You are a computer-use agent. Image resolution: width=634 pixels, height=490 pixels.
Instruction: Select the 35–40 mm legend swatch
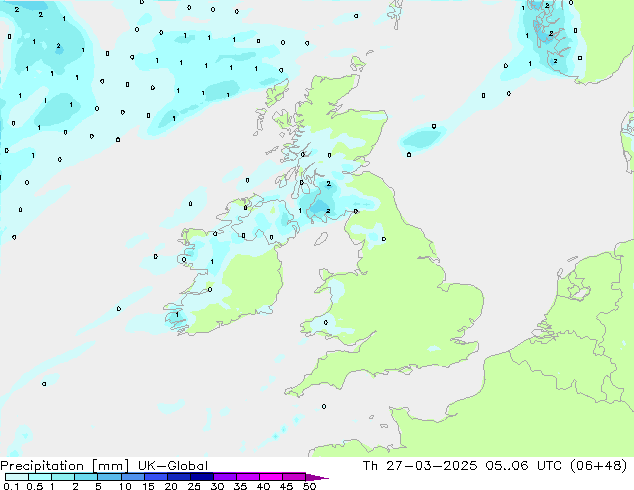click(248, 477)
